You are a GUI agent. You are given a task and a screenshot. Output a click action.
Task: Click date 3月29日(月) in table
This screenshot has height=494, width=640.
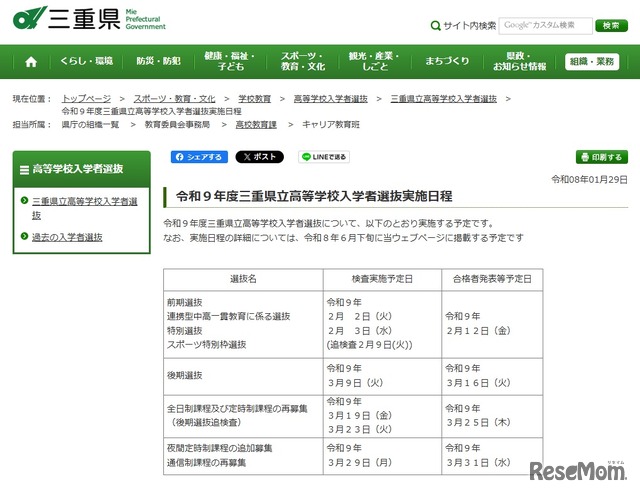click(360, 463)
